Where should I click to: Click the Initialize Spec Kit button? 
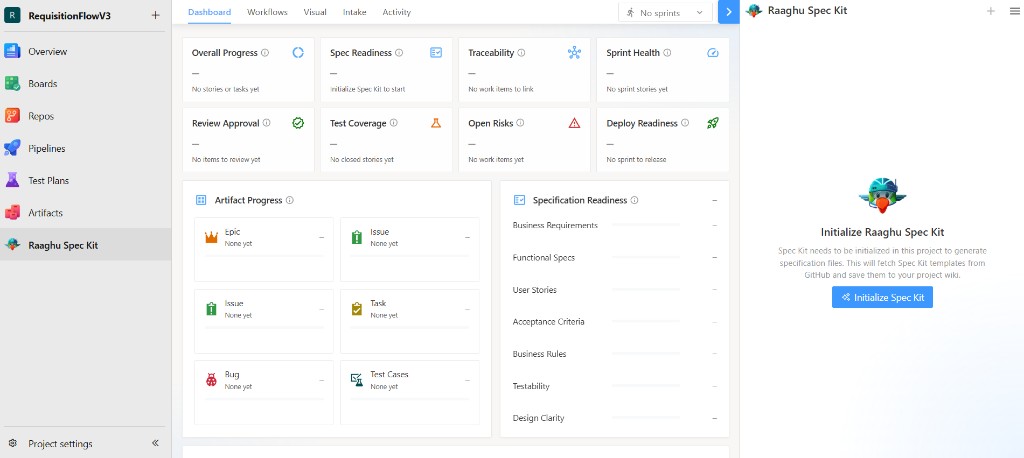pos(882,297)
